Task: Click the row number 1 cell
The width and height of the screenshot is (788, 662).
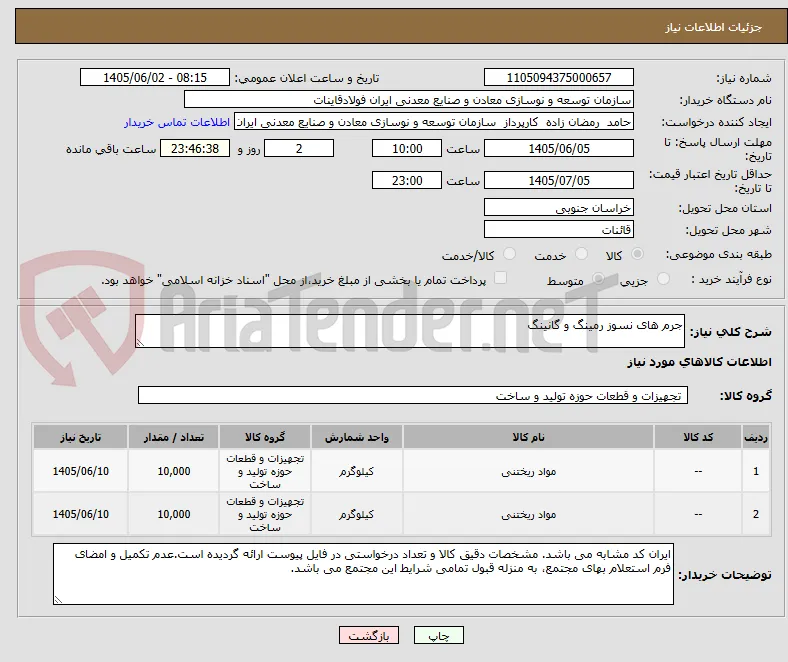Action: [755, 471]
